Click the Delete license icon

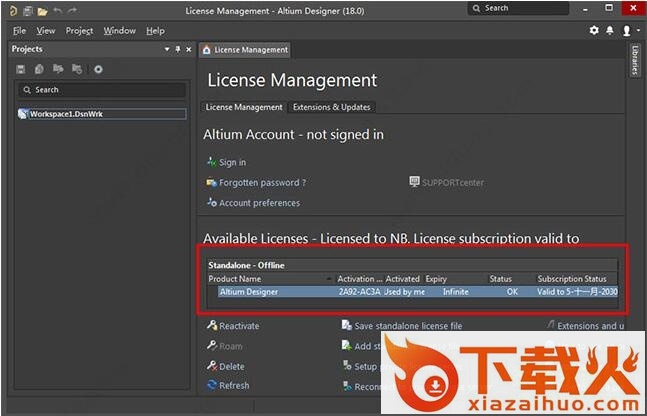coord(212,366)
